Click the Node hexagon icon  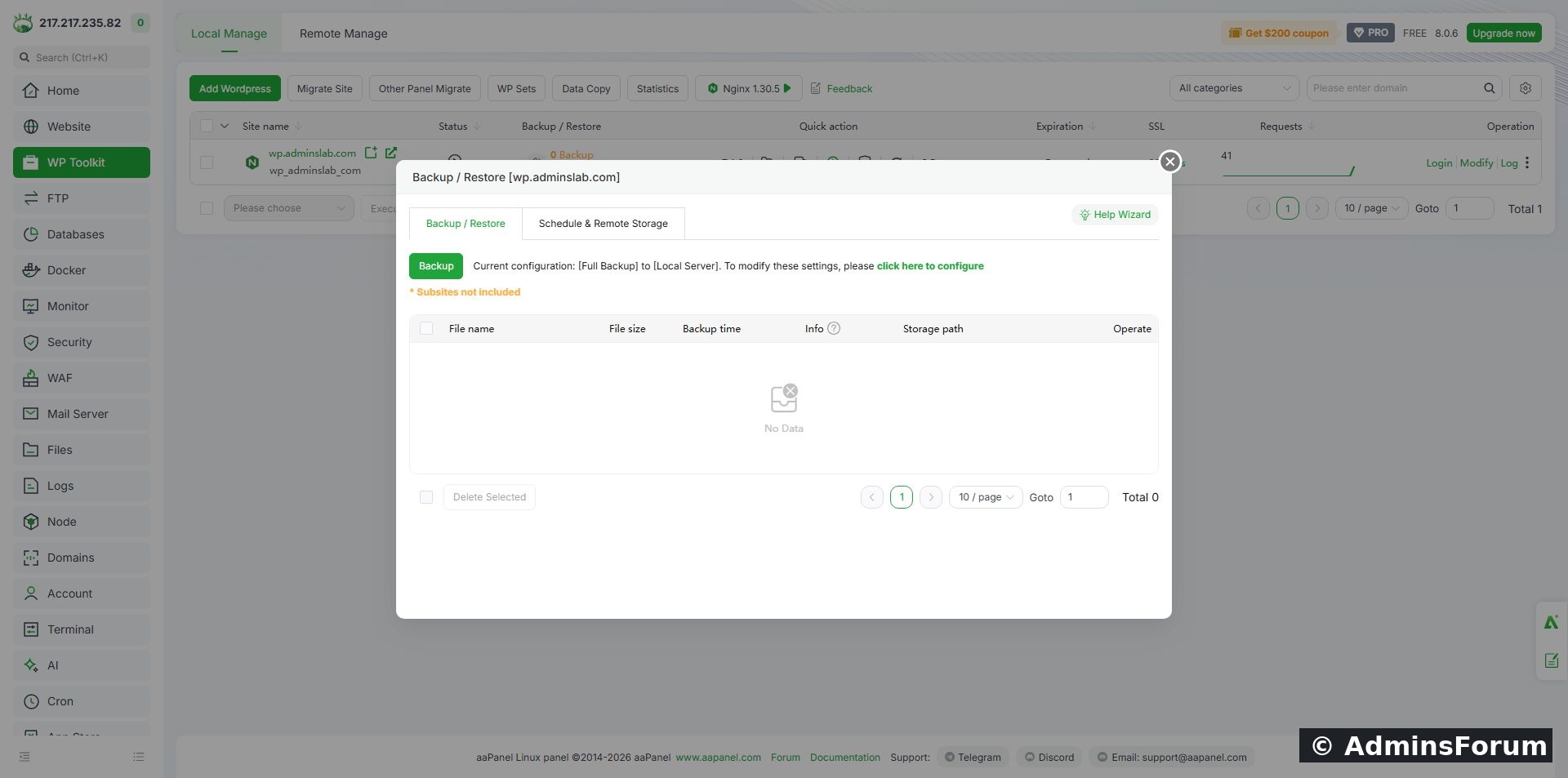[x=31, y=522]
